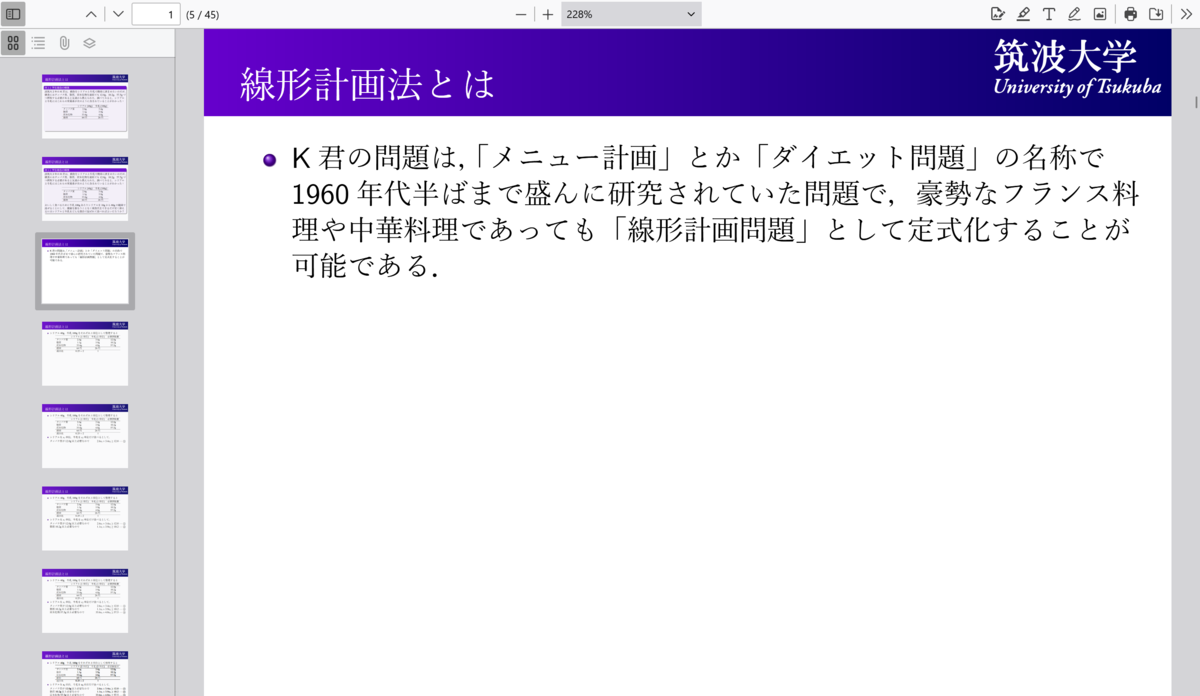The width and height of the screenshot is (1200, 696).
Task: Click the page number input field
Action: (x=156, y=14)
